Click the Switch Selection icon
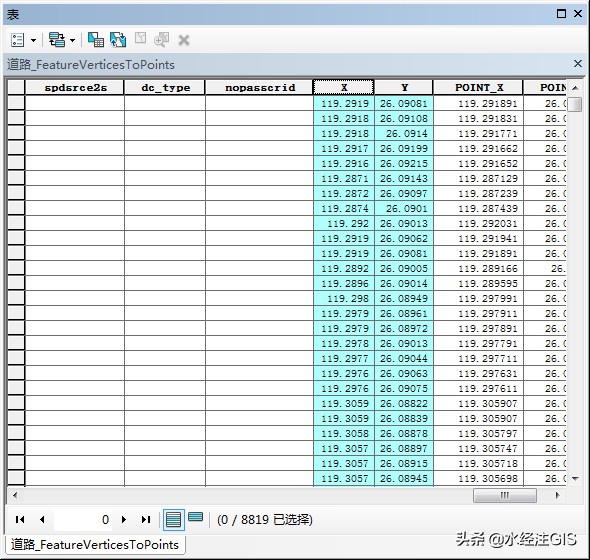590x560 pixels. [x=118, y=40]
